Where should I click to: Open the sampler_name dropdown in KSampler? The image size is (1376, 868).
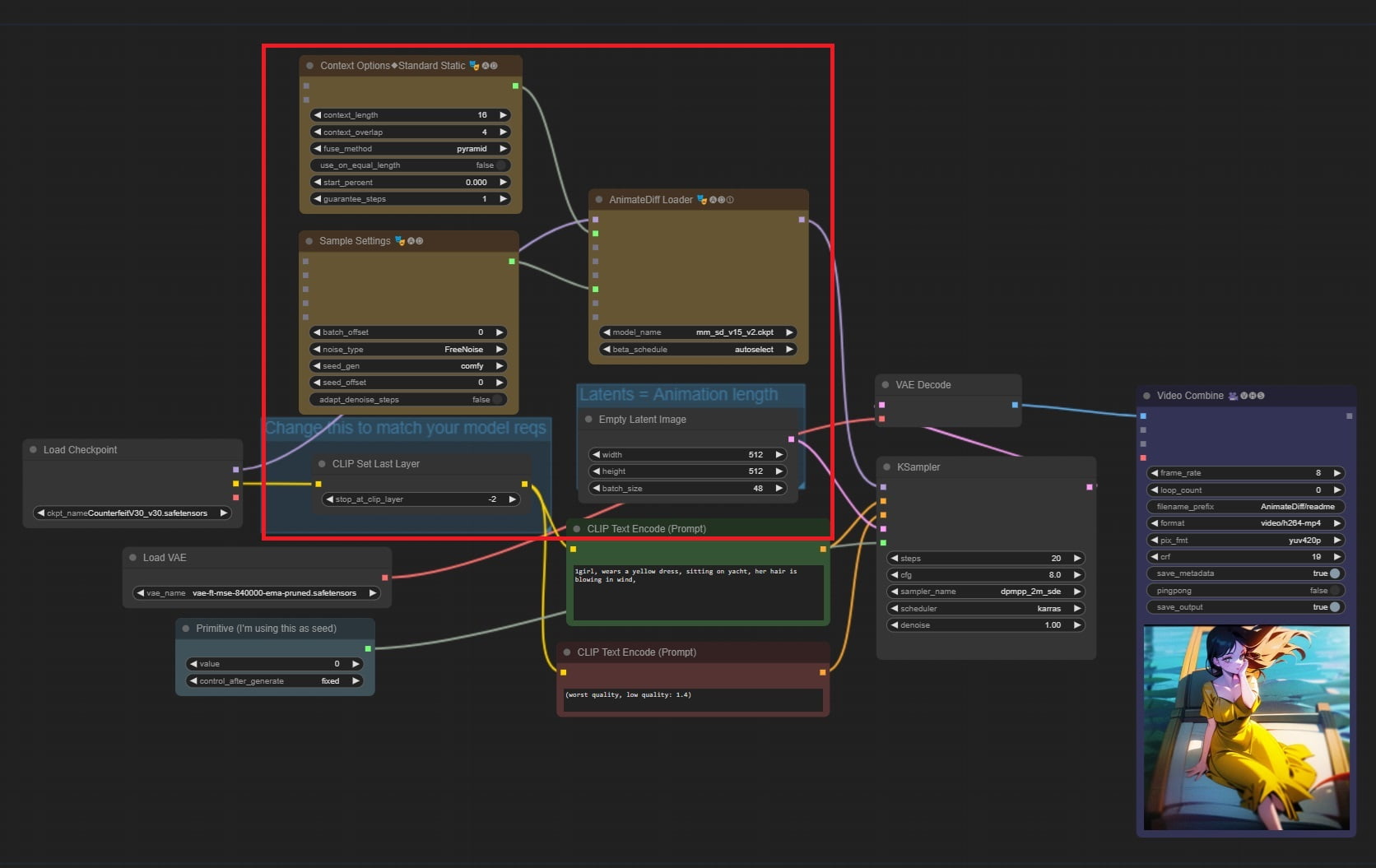(985, 592)
